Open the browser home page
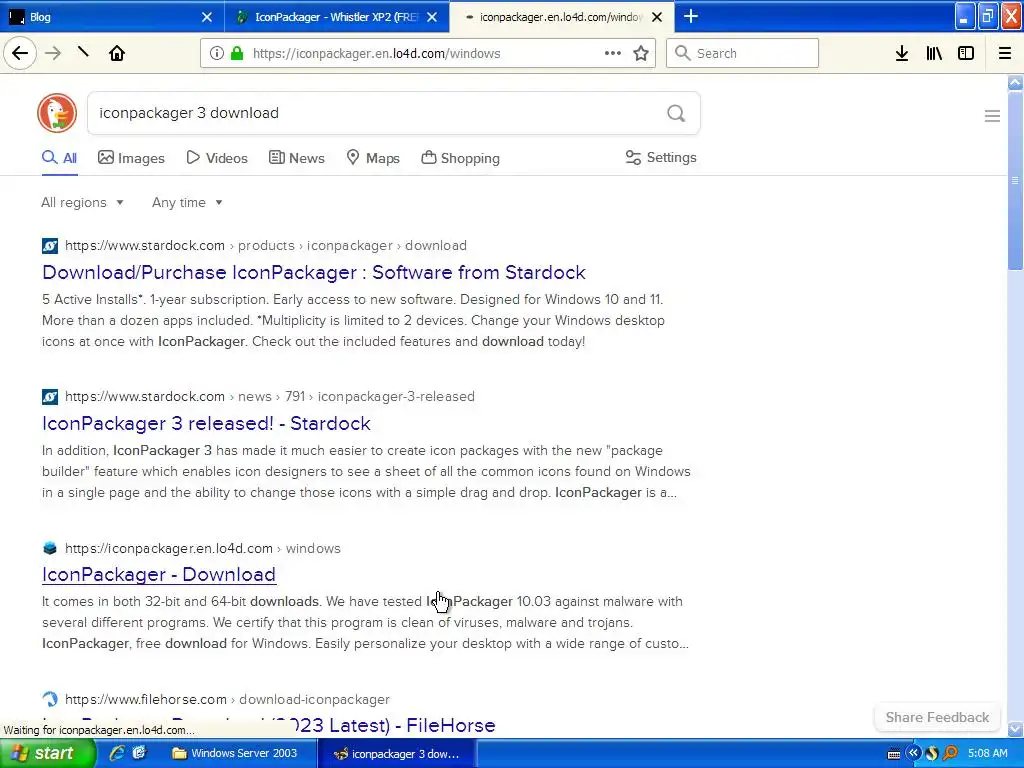1024x768 pixels. [117, 53]
